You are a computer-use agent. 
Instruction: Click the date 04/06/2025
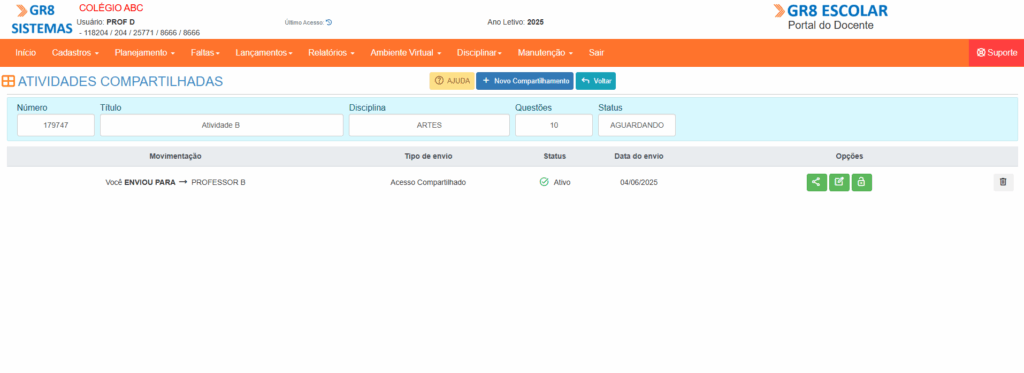point(639,182)
